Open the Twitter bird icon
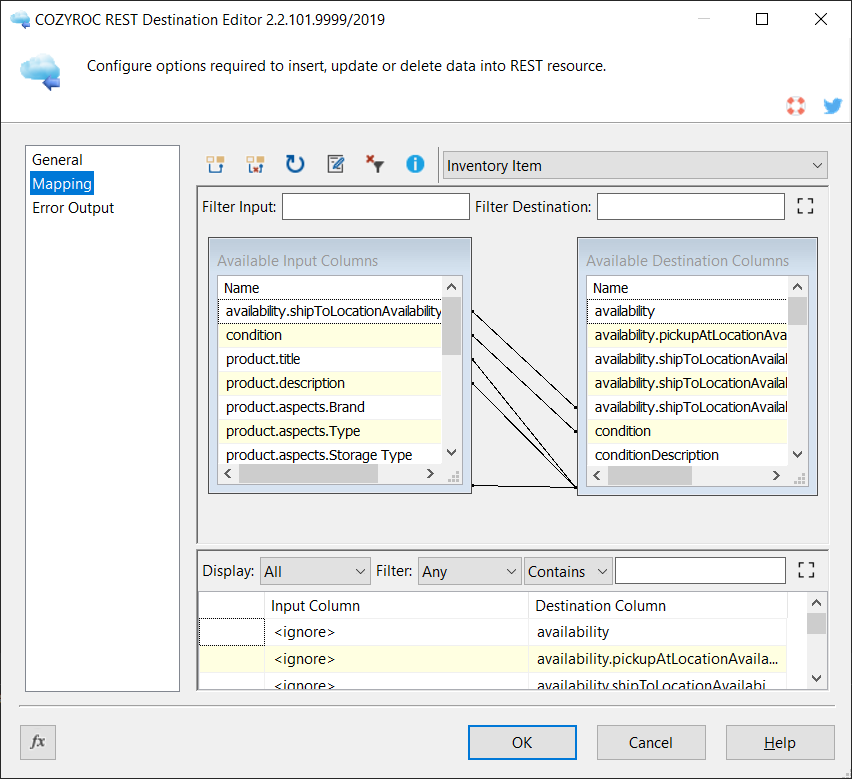 (832, 105)
